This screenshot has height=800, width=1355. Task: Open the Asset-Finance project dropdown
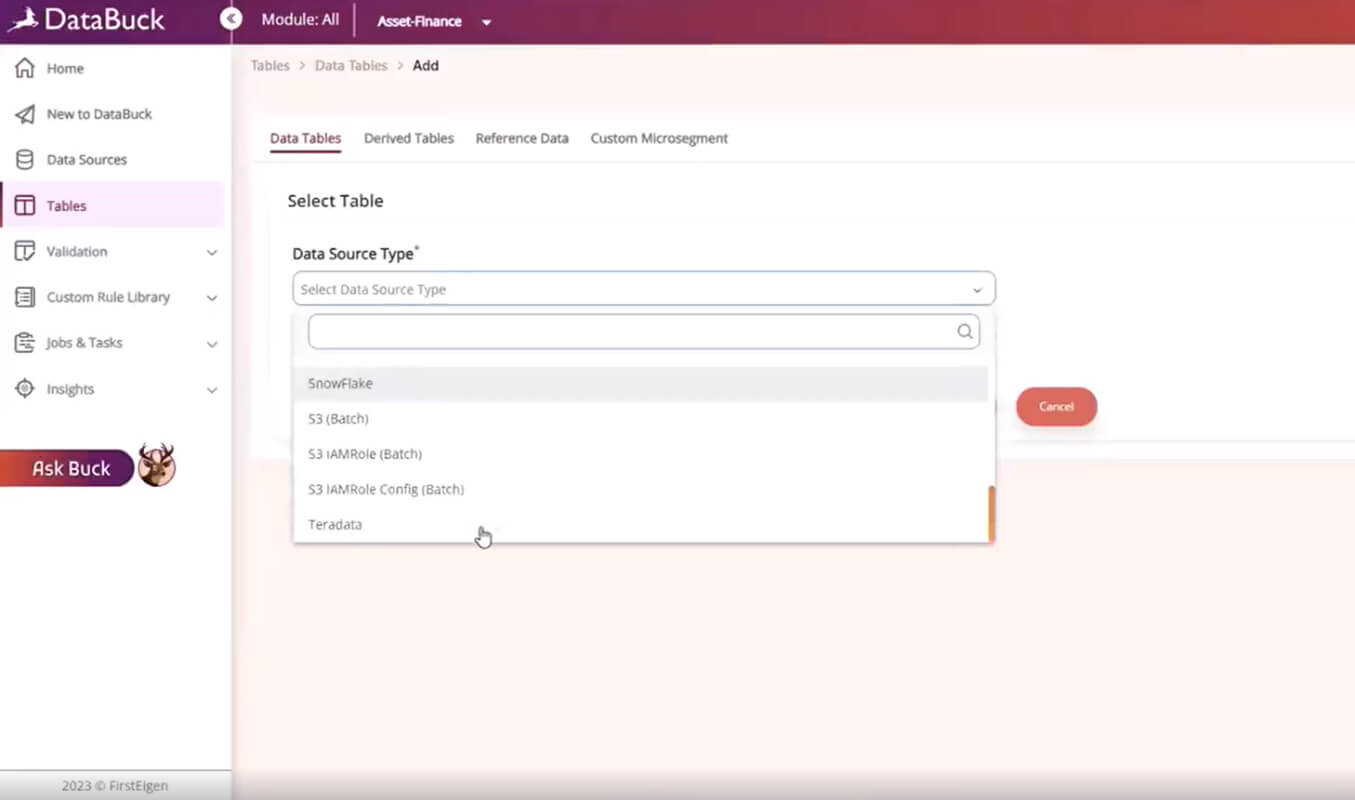[x=434, y=21]
